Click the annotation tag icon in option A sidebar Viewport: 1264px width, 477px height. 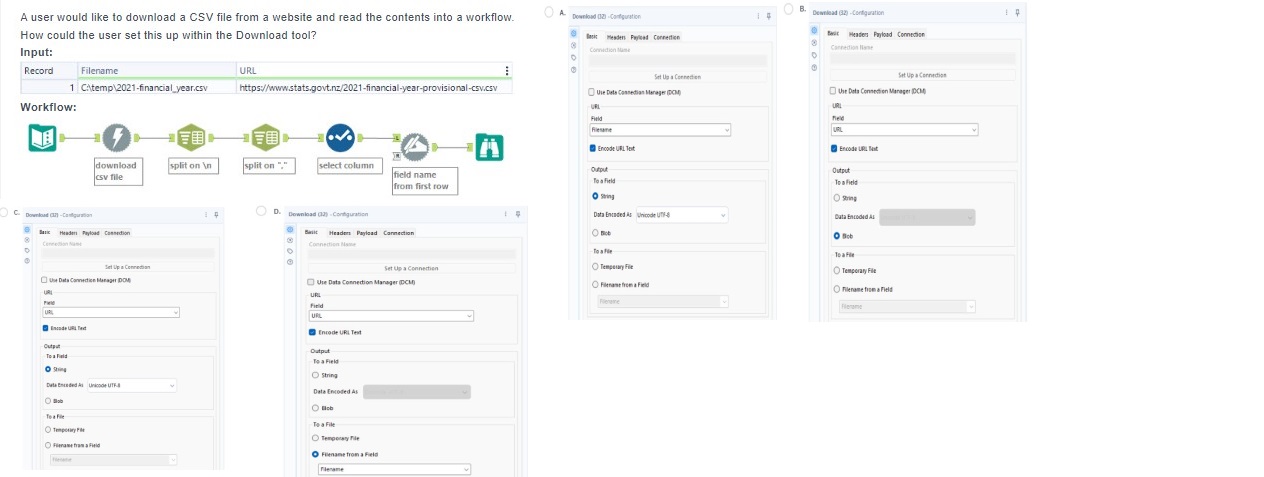point(574,58)
